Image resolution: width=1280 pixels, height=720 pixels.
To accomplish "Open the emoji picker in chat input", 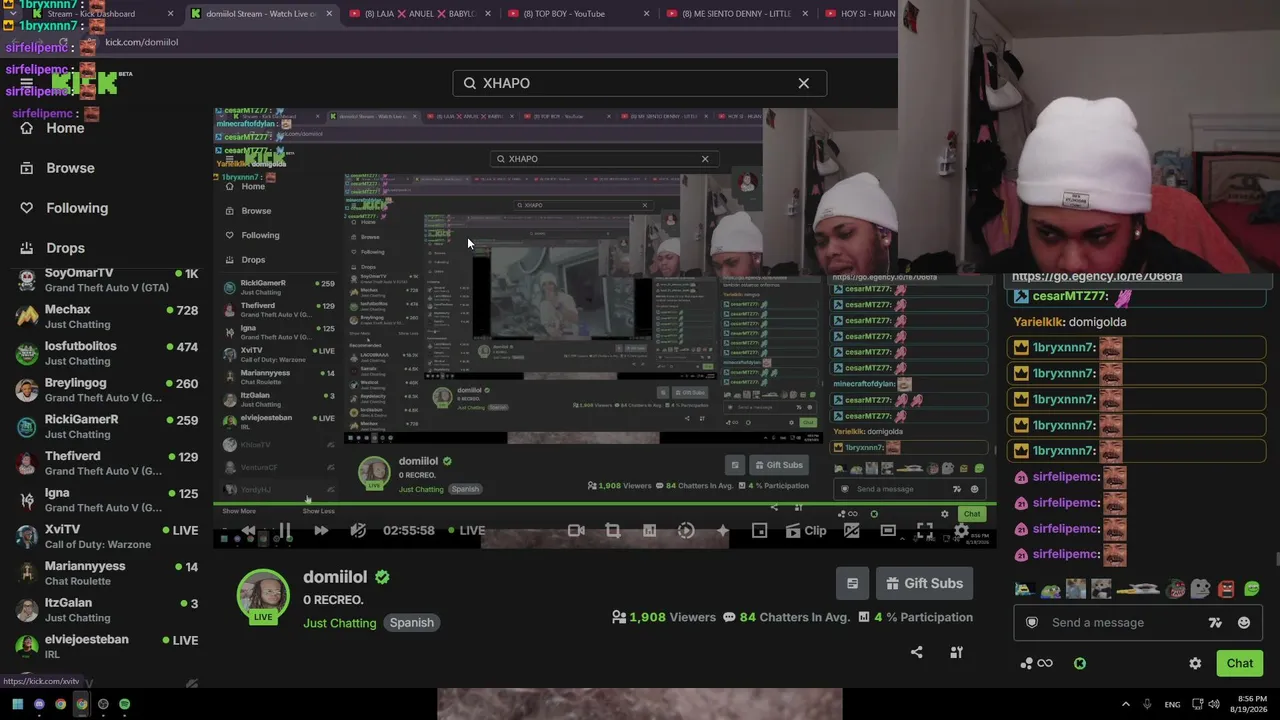I will tap(1244, 623).
